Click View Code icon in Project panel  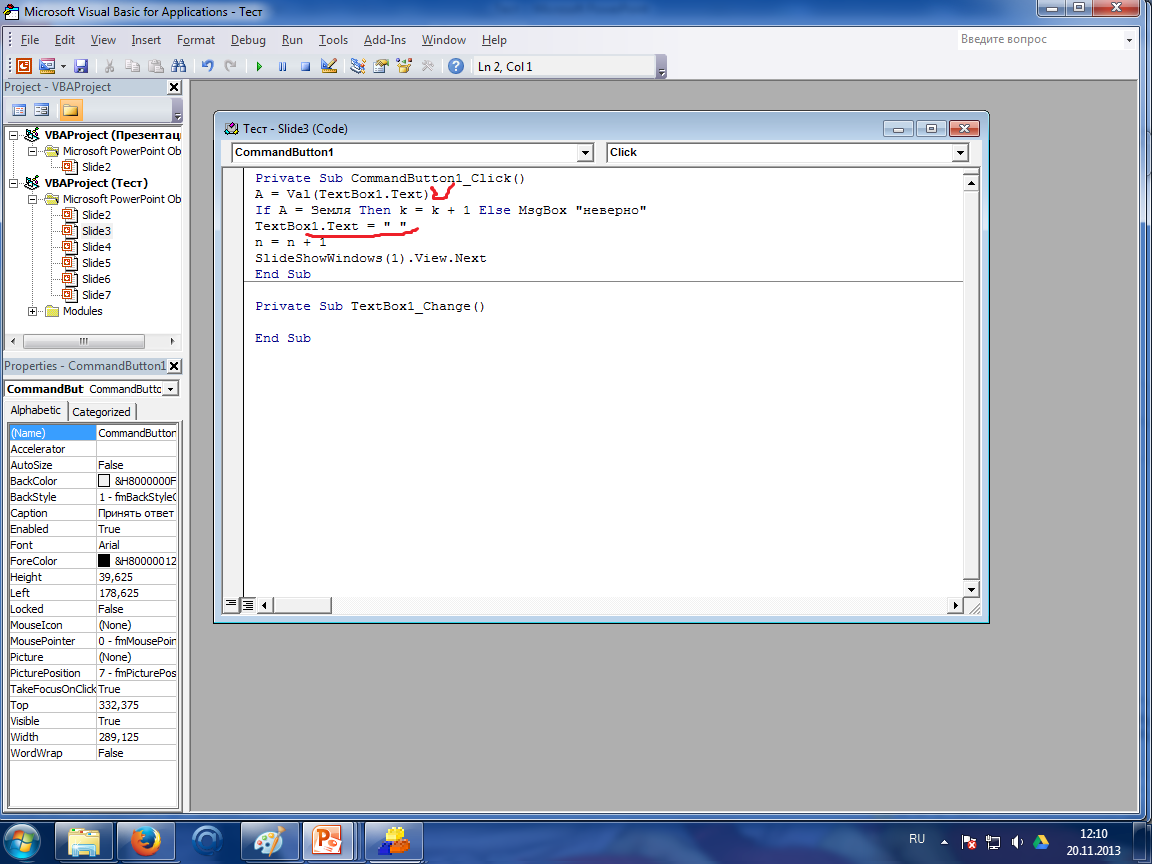click(x=19, y=111)
